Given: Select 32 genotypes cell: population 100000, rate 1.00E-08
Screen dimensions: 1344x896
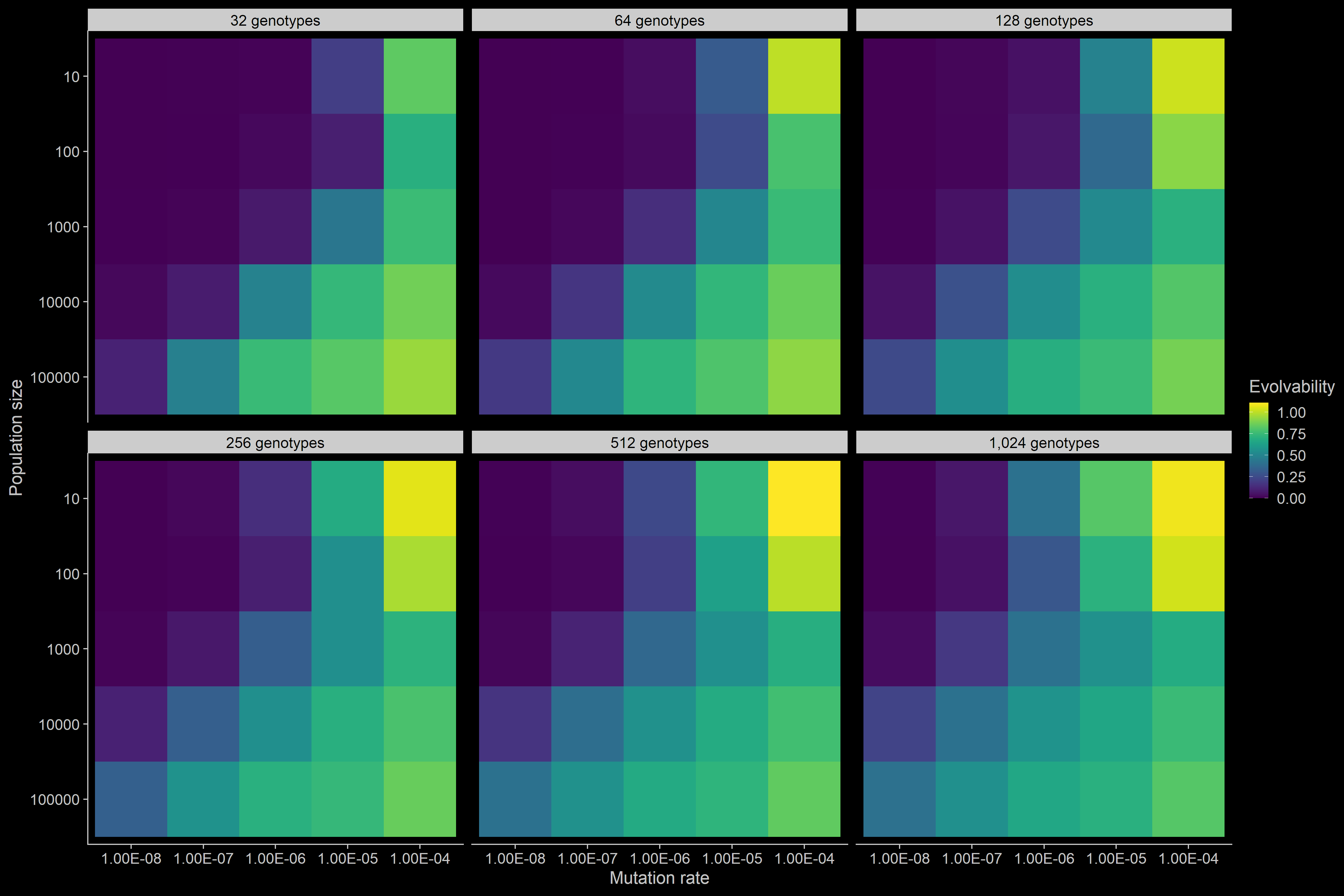Looking at the screenshot, I should tap(131, 377).
